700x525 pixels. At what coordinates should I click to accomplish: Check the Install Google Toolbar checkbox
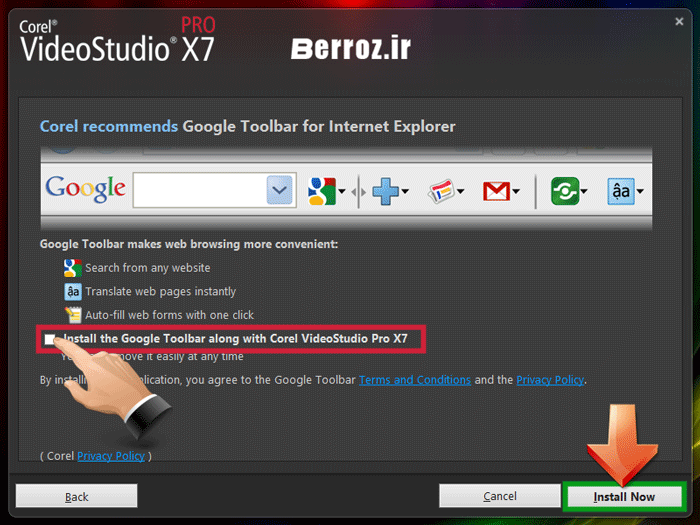click(x=50, y=339)
